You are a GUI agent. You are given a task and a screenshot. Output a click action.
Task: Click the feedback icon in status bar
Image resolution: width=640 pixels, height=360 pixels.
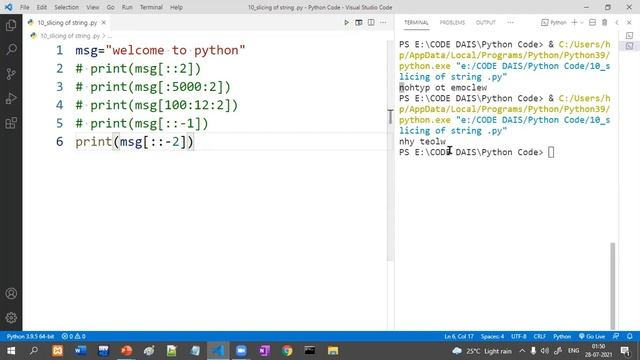[616, 336]
